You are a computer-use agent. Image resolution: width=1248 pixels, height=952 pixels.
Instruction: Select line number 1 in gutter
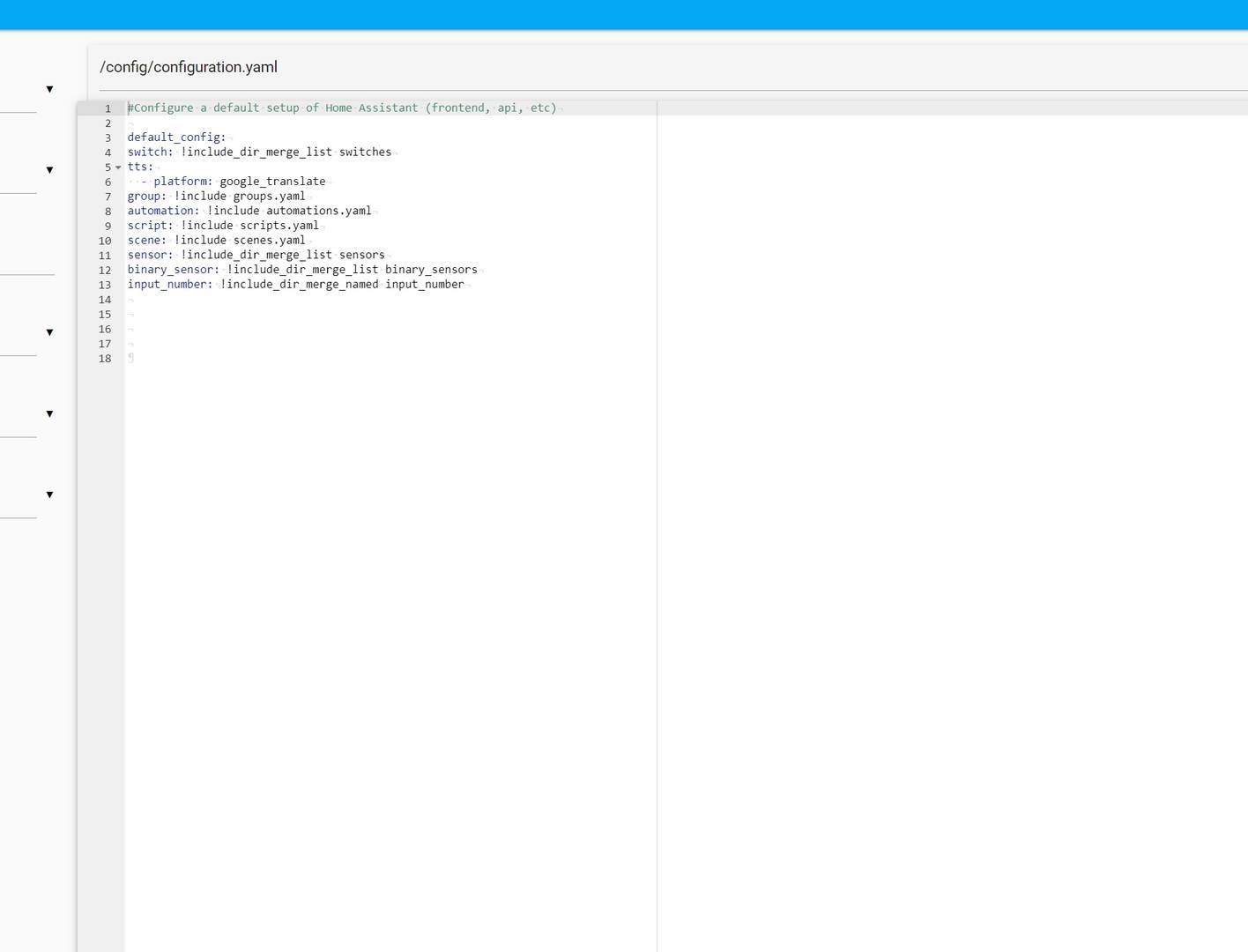[x=108, y=108]
